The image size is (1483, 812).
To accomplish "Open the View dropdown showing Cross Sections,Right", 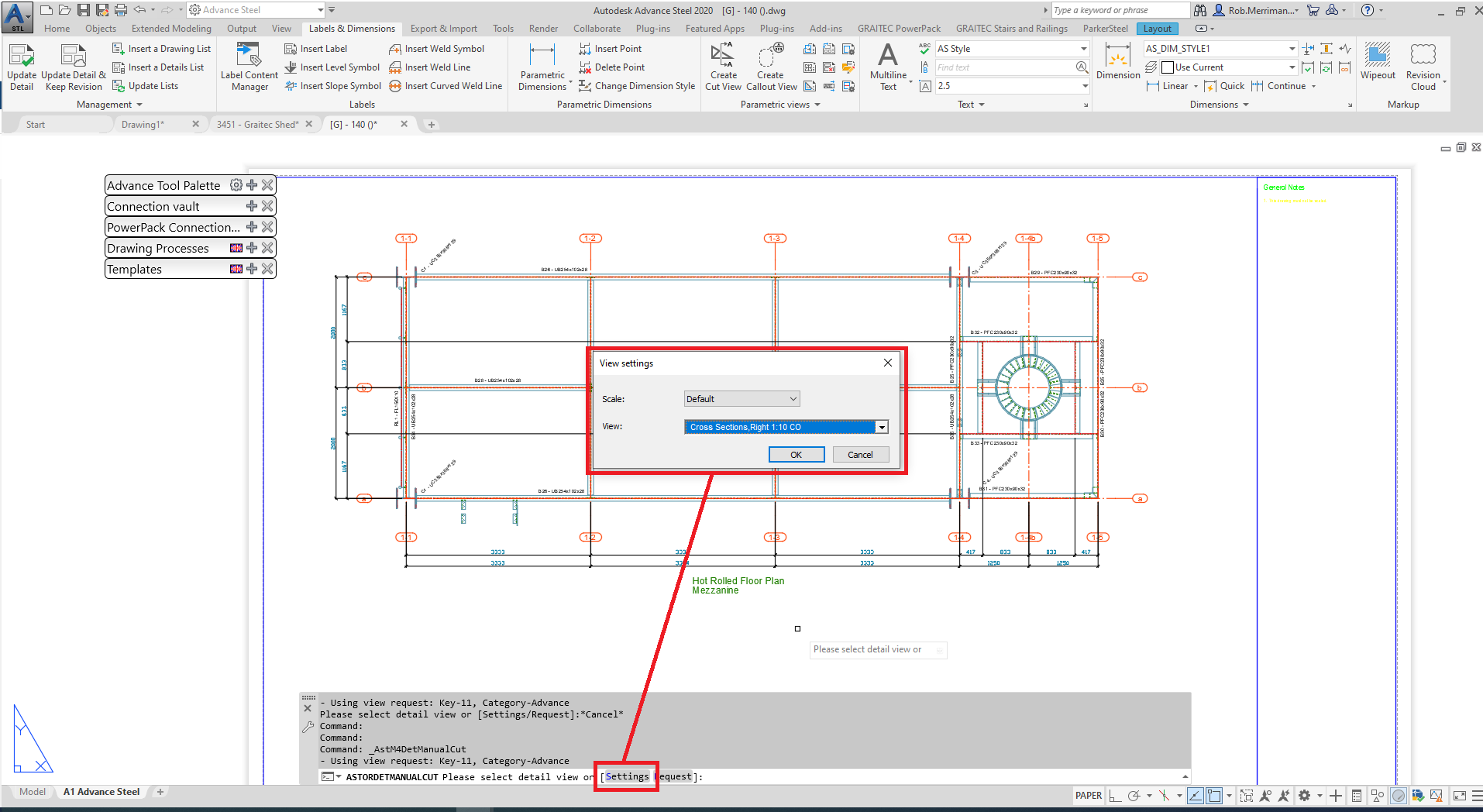I will pos(881,427).
